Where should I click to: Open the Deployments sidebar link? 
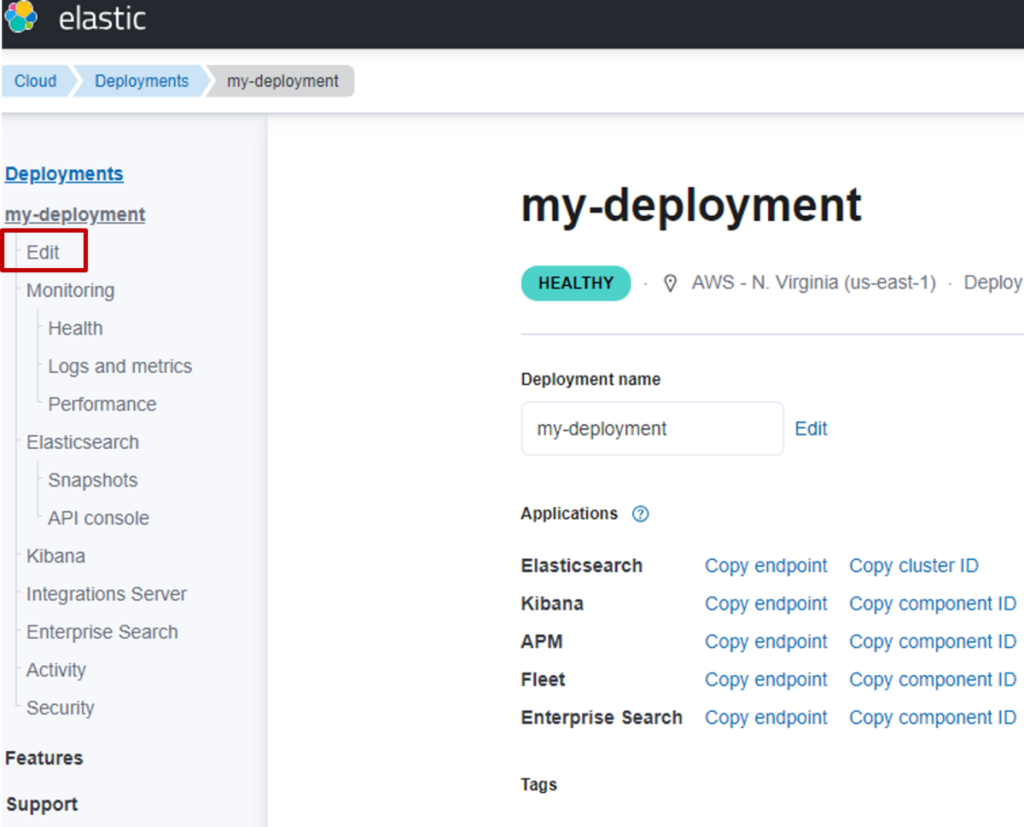64,174
